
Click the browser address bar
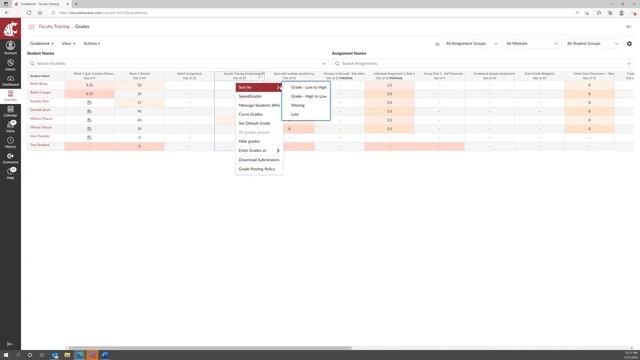click(310, 13)
